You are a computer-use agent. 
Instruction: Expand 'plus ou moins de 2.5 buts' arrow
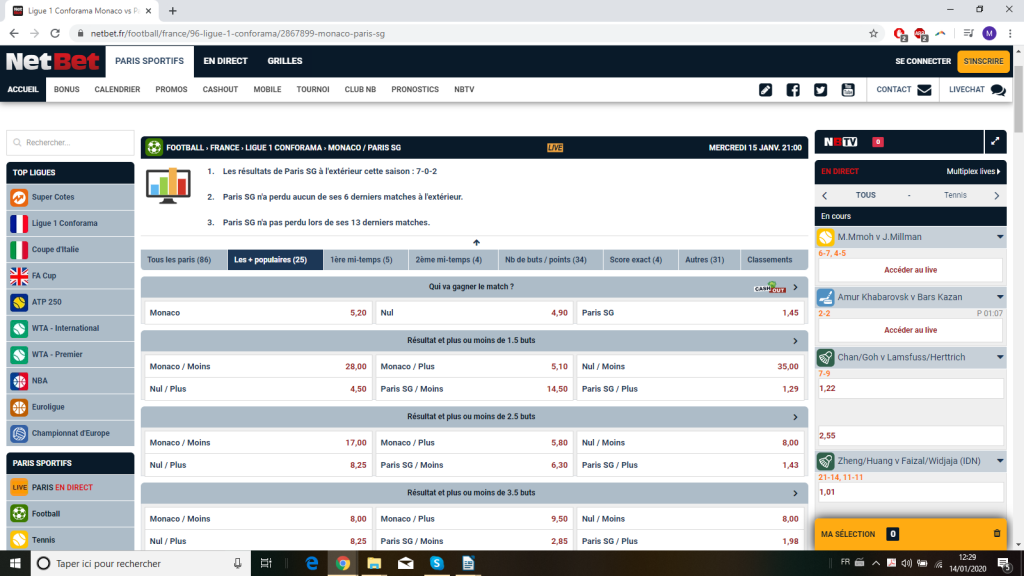click(795, 417)
